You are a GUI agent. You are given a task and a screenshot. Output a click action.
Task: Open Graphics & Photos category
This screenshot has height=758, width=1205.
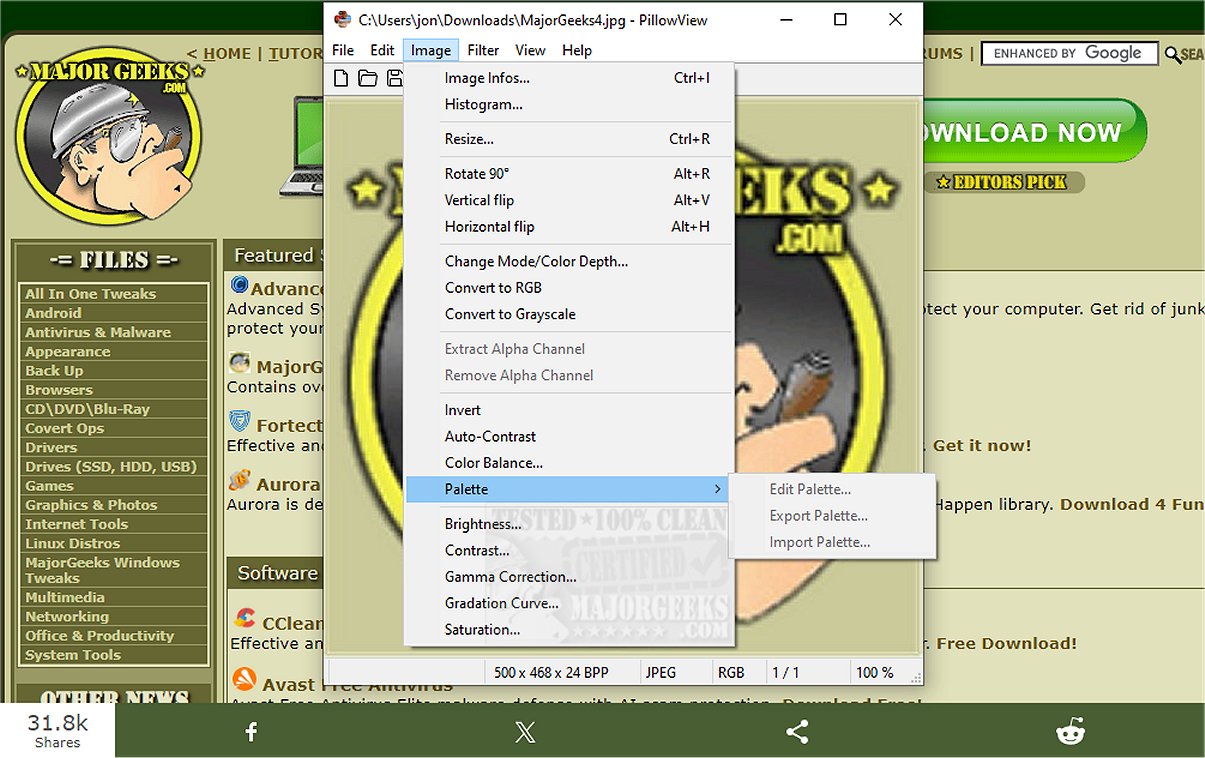(91, 505)
